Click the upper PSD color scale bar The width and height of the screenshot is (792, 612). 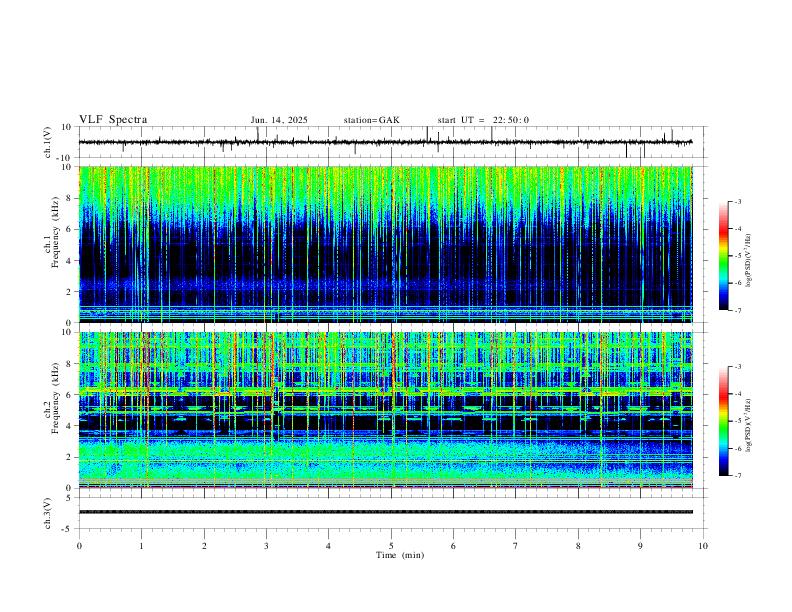coord(723,256)
